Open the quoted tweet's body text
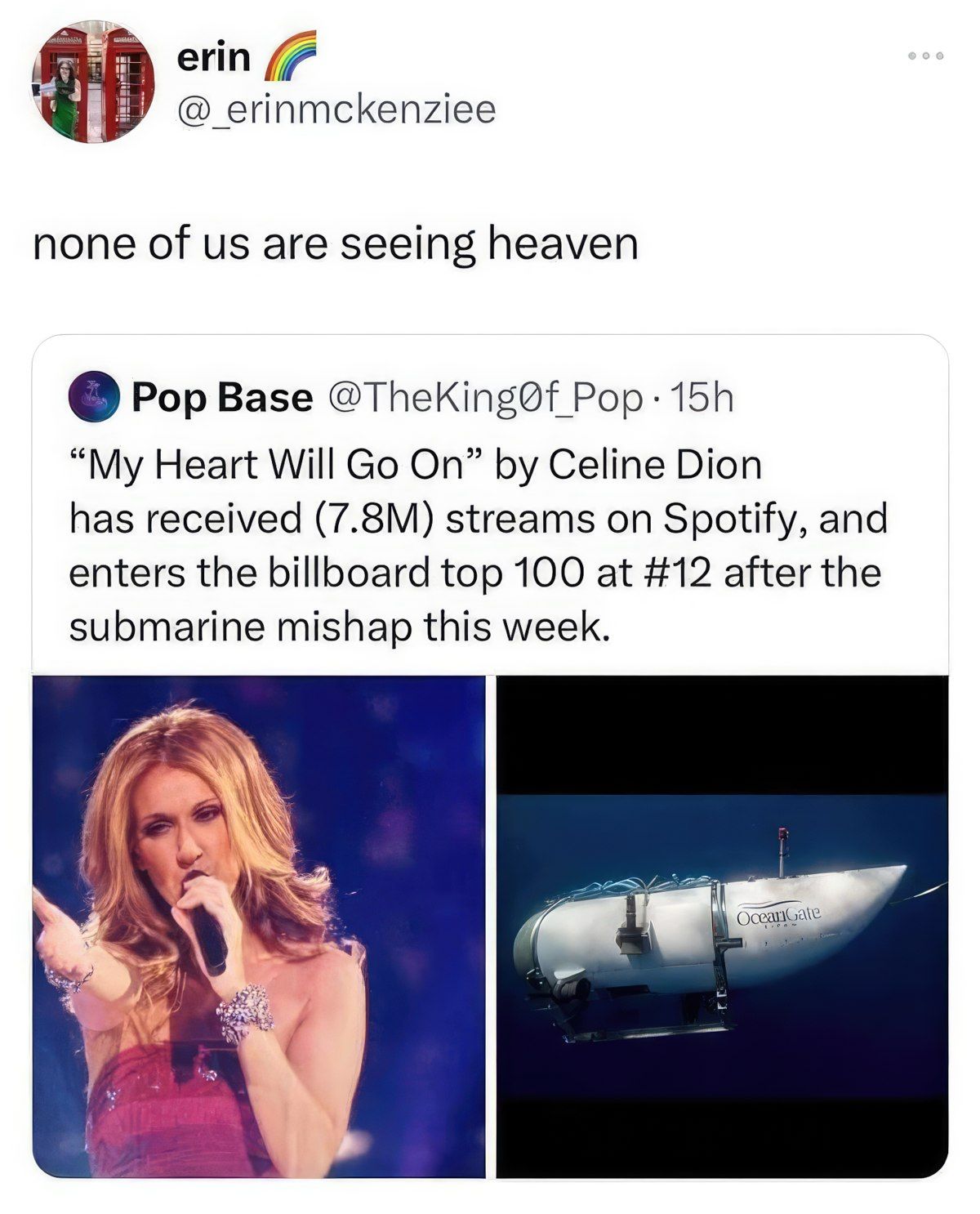This screenshot has height=1214, width=980. click(x=478, y=545)
